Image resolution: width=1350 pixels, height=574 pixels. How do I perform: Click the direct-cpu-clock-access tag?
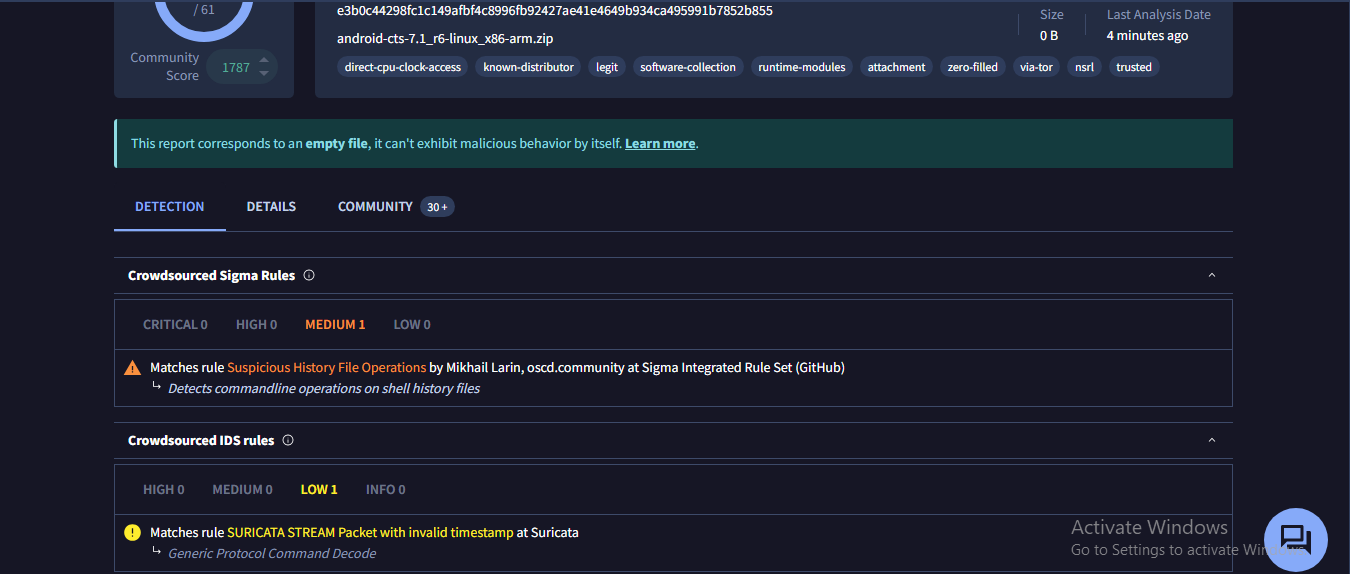pyautogui.click(x=402, y=67)
